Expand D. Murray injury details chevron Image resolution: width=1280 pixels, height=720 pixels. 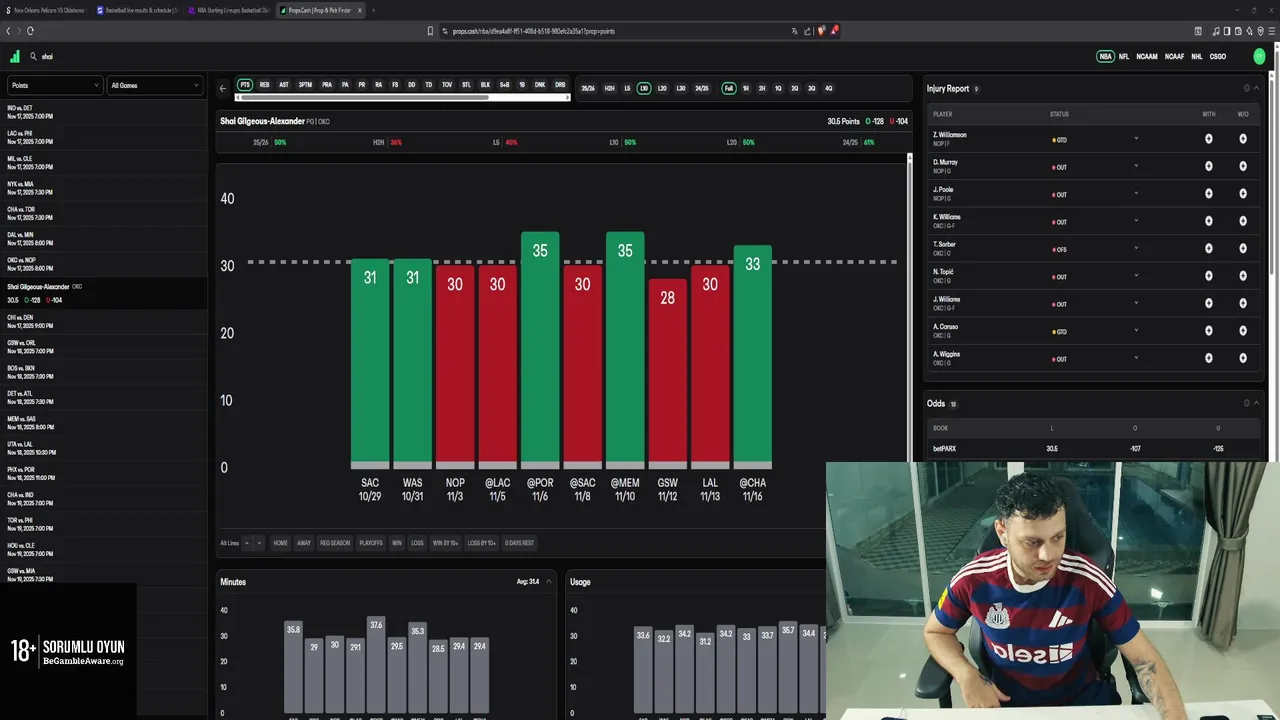click(x=1136, y=166)
